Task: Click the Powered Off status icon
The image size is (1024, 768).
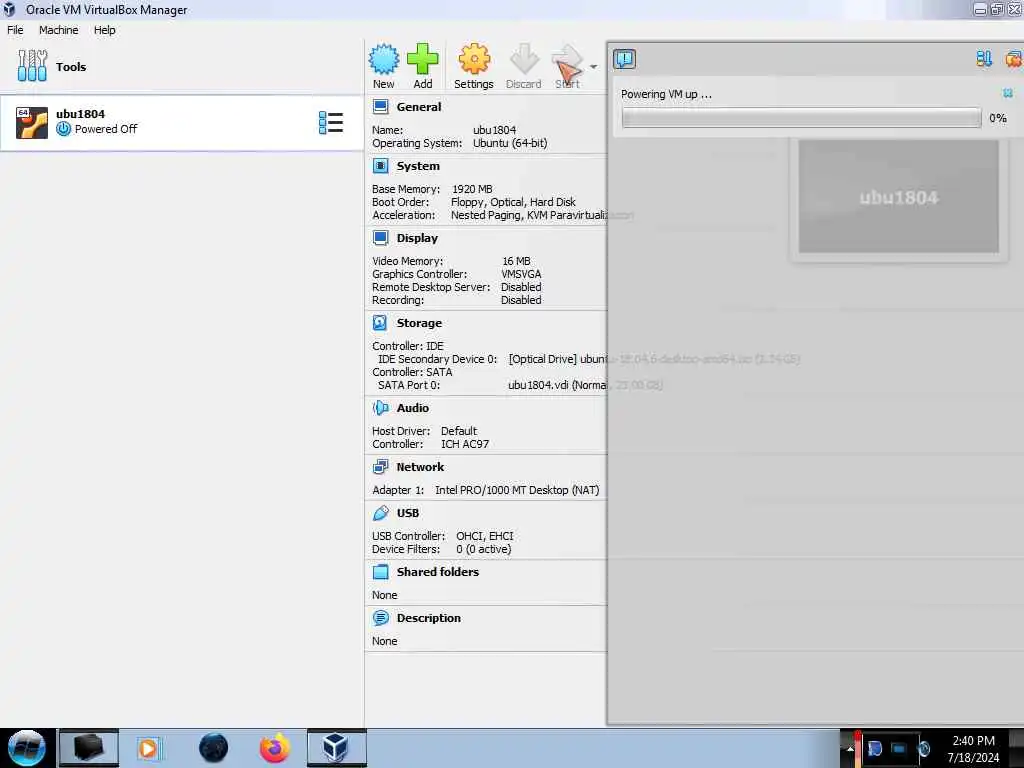Action: pos(63,129)
